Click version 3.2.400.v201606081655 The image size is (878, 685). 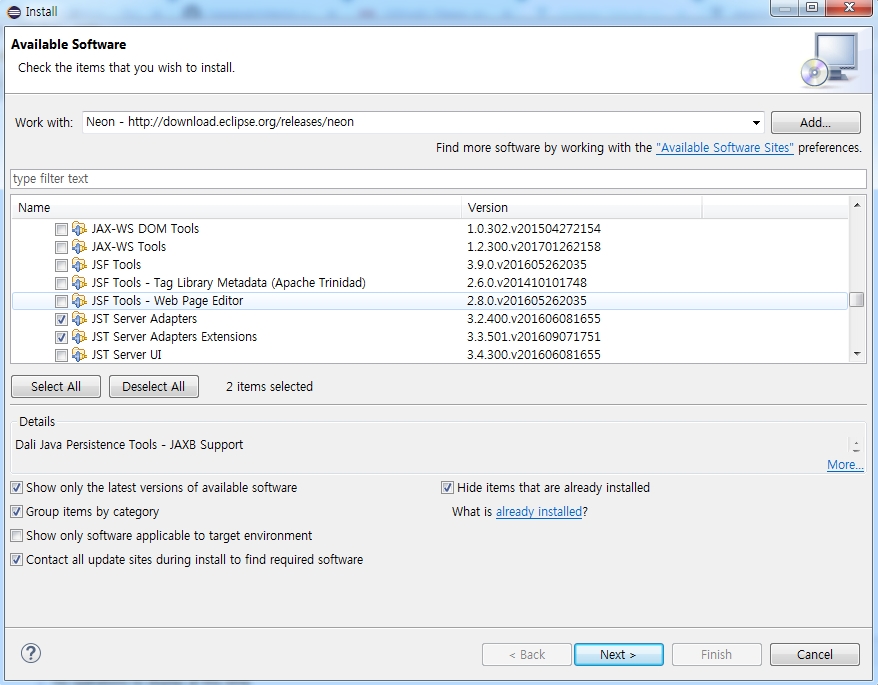(534, 319)
